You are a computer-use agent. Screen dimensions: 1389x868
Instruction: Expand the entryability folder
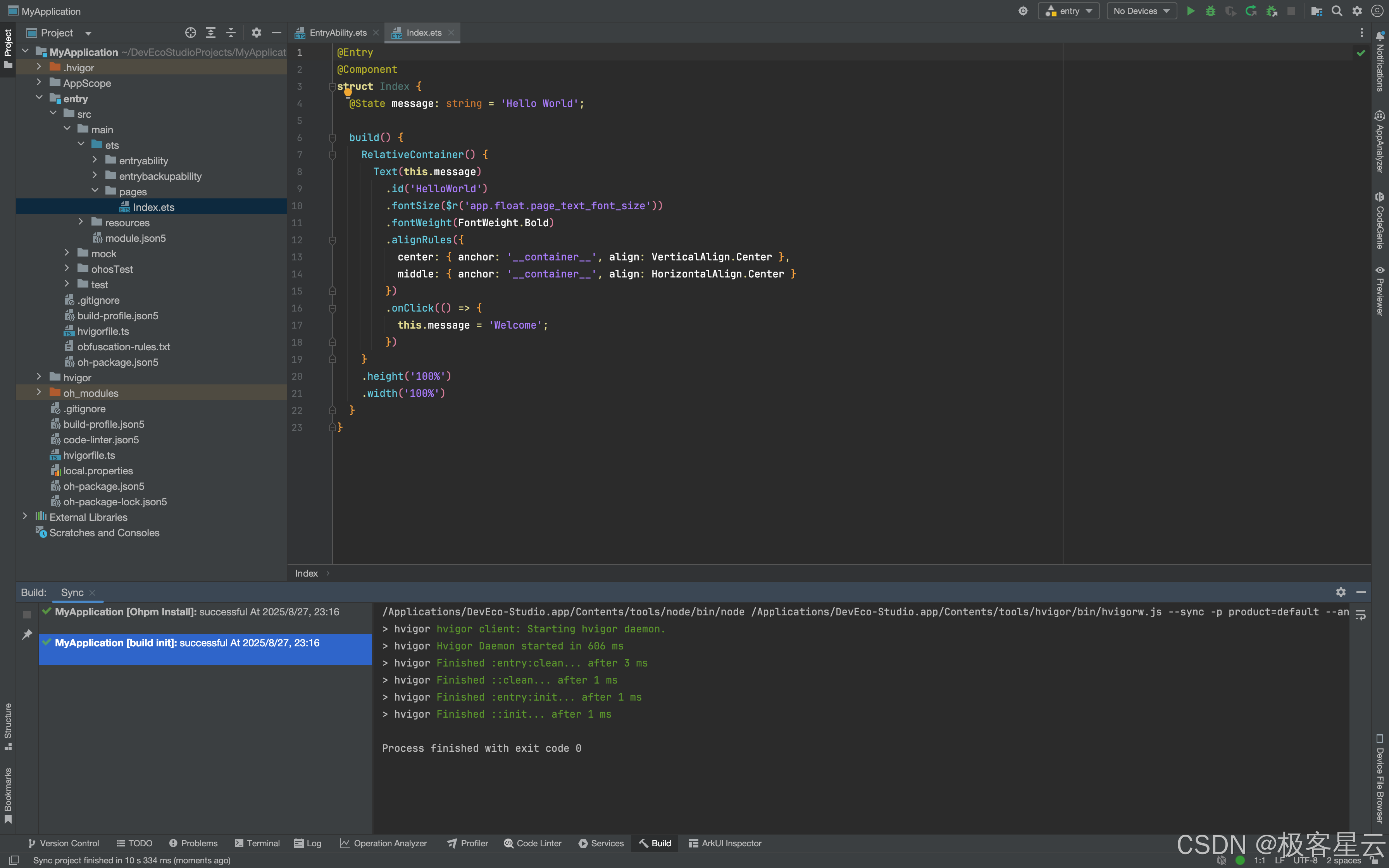click(95, 160)
